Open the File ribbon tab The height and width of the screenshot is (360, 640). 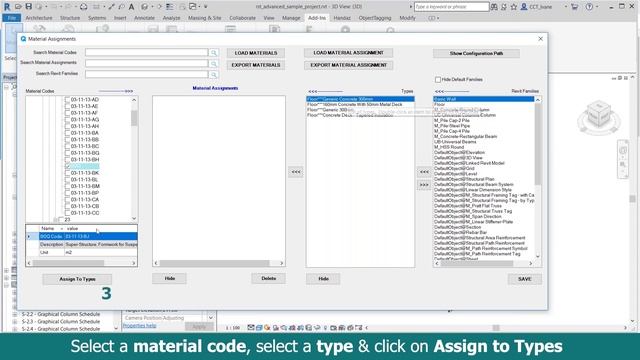(x=12, y=18)
